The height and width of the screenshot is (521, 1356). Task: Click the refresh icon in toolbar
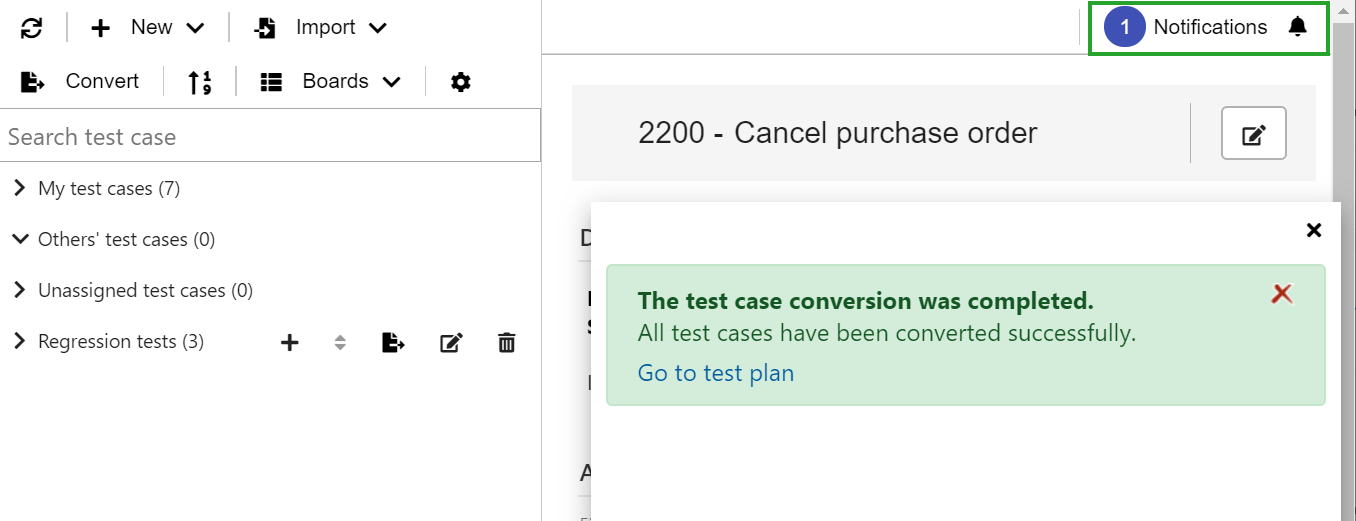32,28
